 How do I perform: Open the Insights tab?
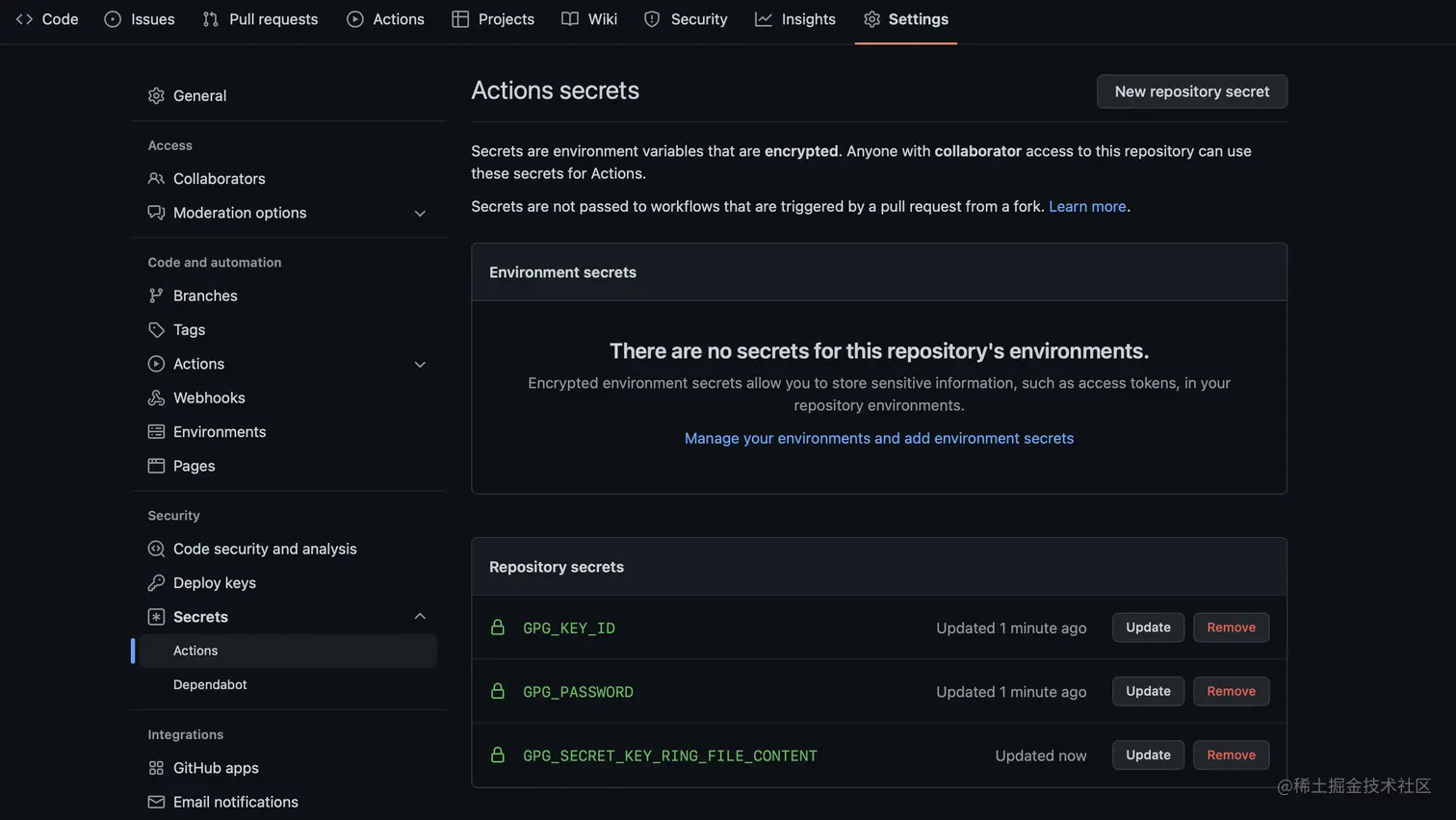click(795, 19)
